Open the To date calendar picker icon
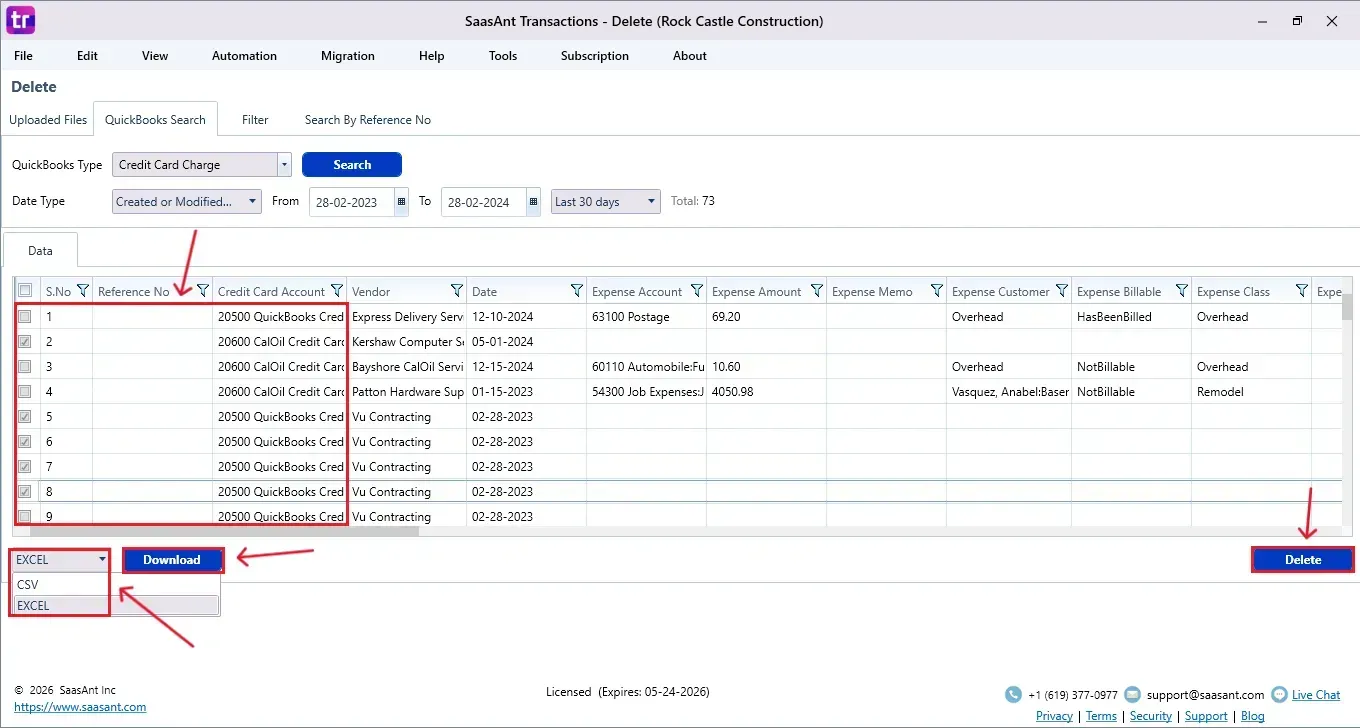This screenshot has height=728, width=1360. 534,201
